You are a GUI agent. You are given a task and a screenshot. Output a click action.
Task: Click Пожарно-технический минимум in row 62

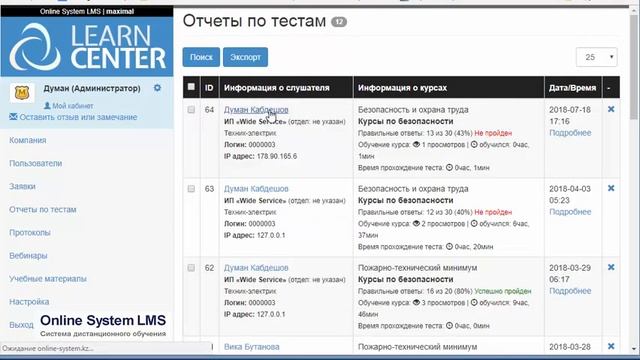418,268
